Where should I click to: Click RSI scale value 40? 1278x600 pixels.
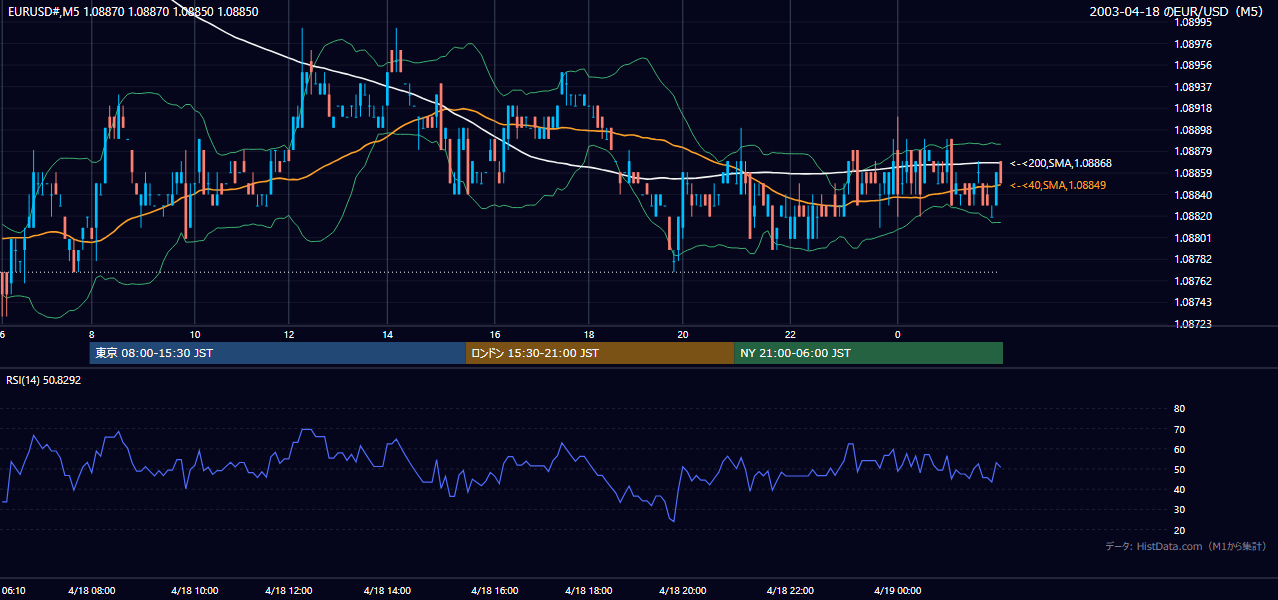click(1179, 490)
